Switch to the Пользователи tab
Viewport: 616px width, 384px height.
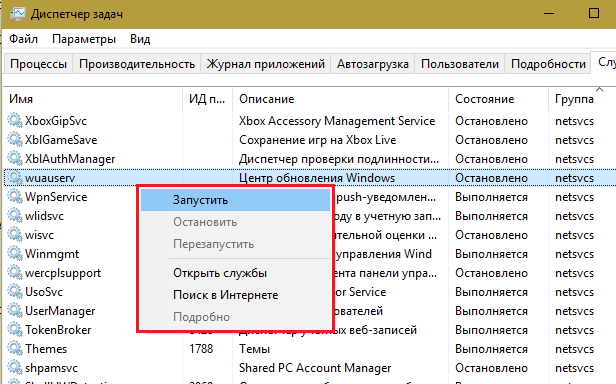460,64
